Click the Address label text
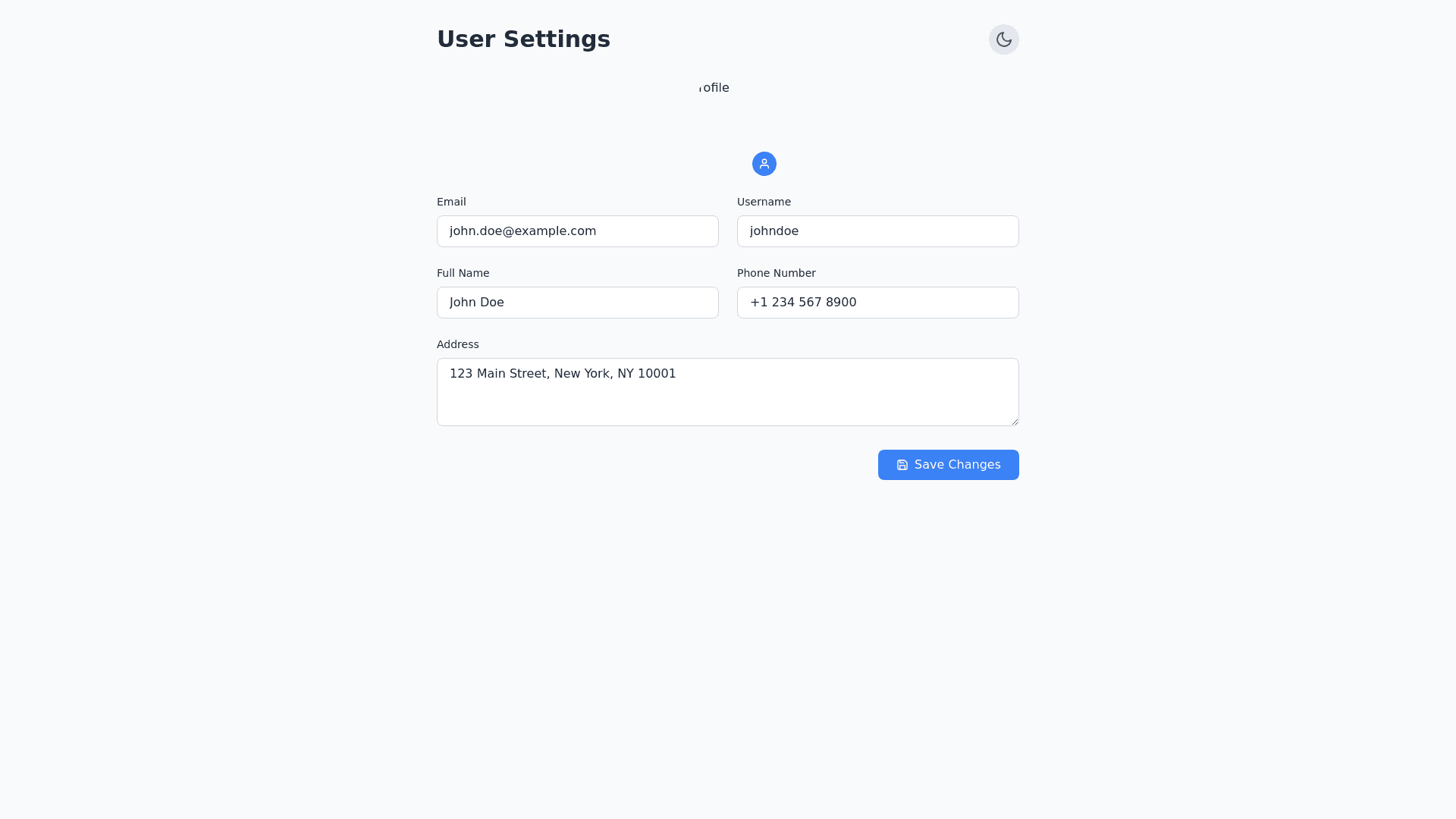 [x=457, y=344]
